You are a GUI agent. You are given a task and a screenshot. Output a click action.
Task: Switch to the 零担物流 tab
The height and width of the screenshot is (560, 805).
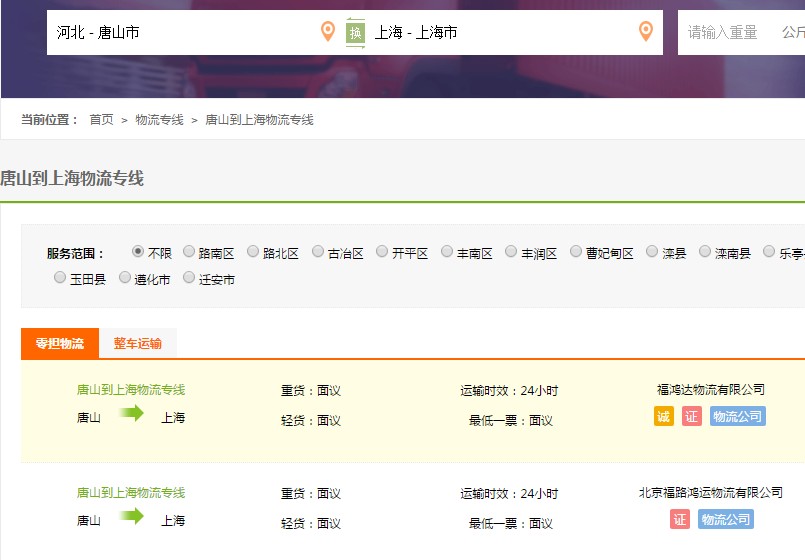click(x=60, y=343)
